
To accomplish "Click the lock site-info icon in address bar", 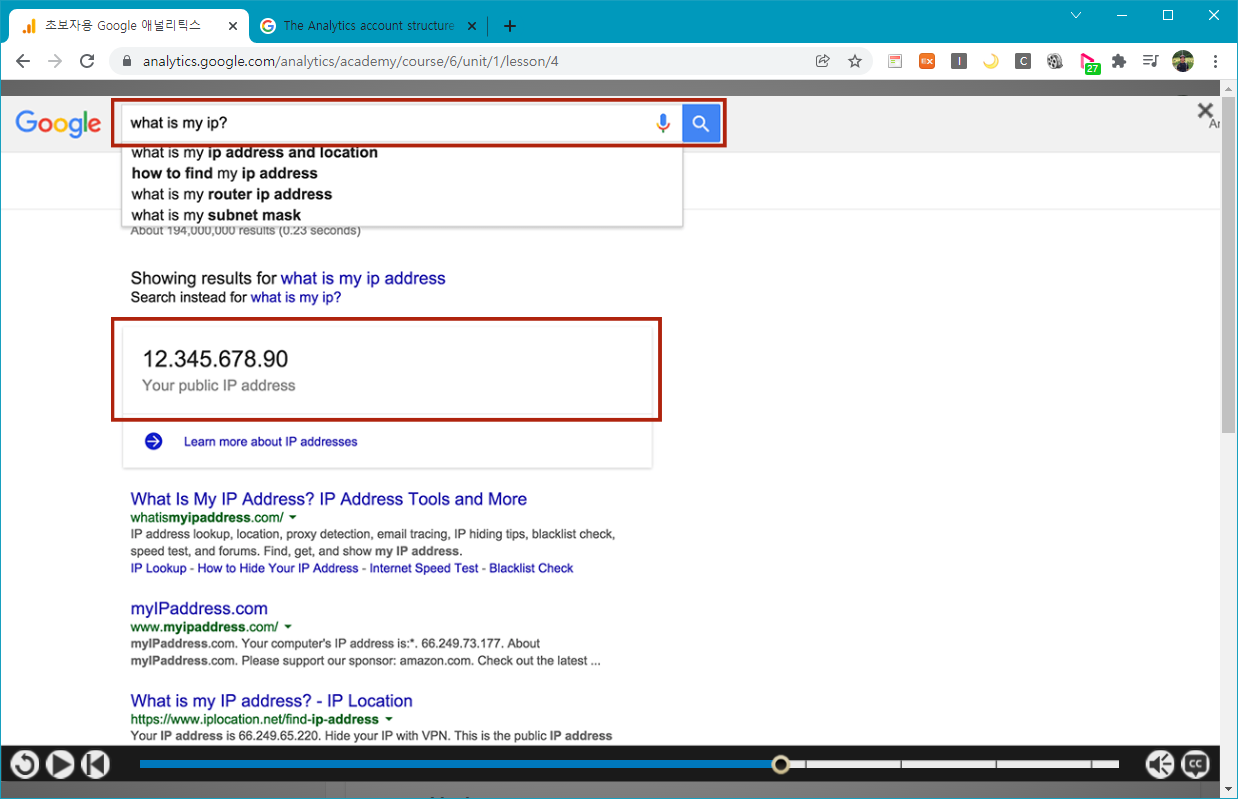I will coord(127,61).
